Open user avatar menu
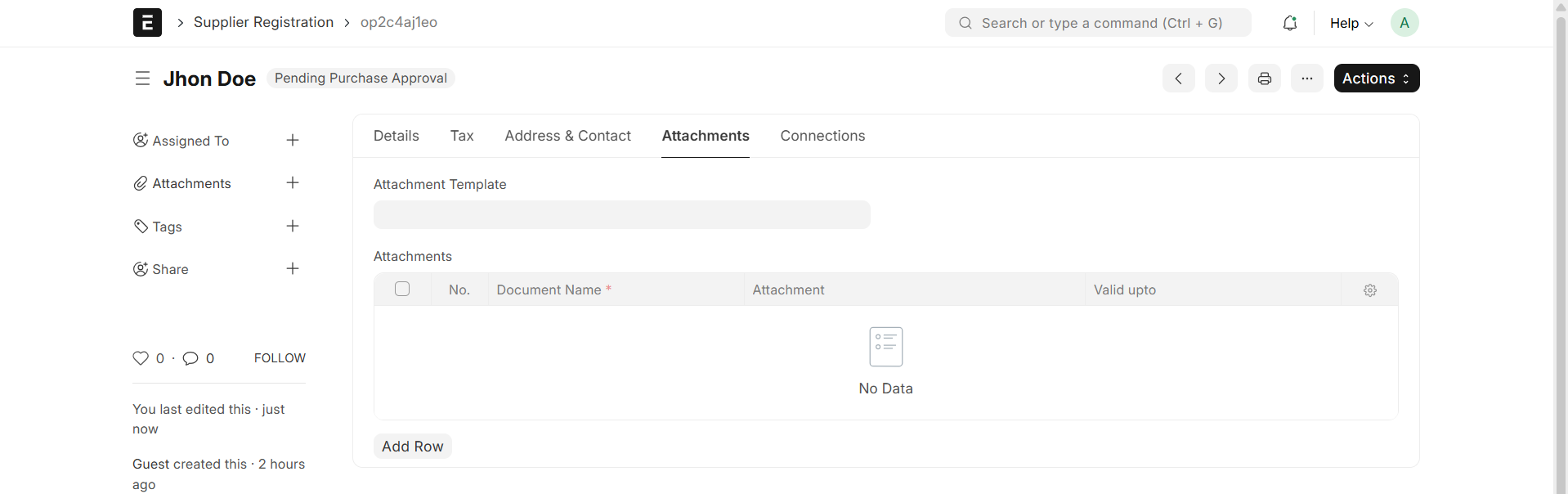This screenshot has width=1568, height=494. pyautogui.click(x=1404, y=23)
